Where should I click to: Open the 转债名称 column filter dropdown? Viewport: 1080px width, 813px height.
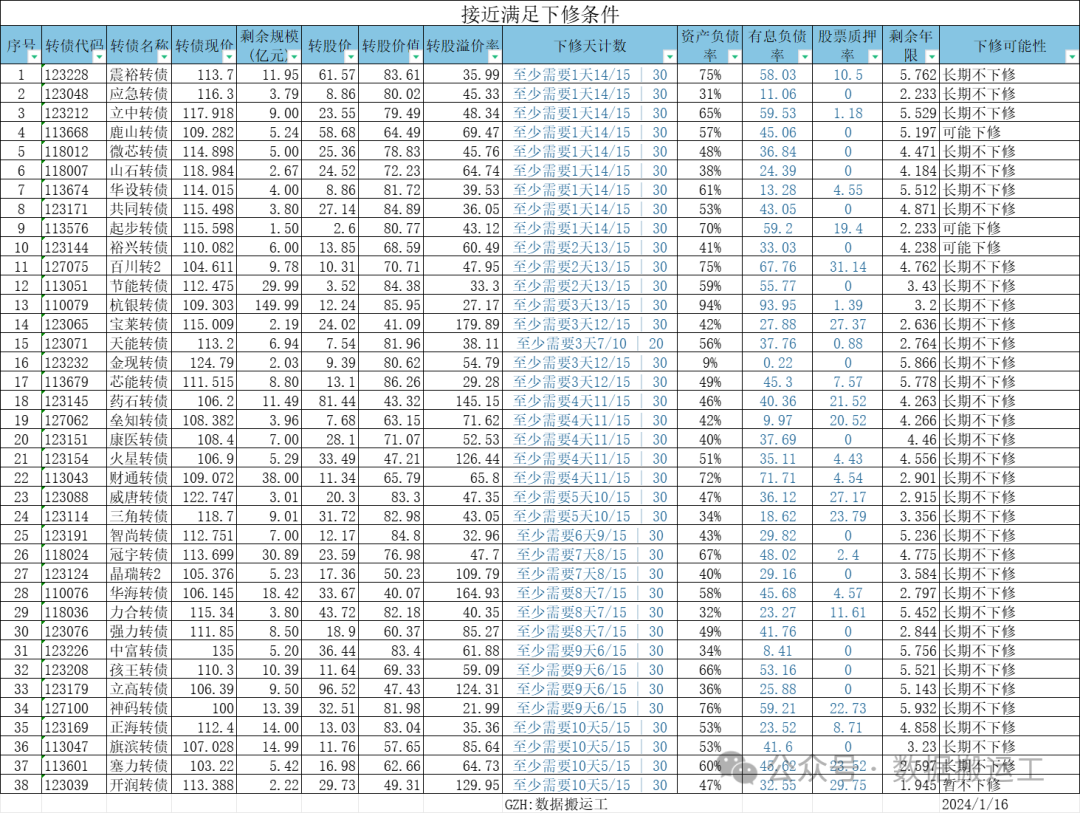tap(163, 56)
